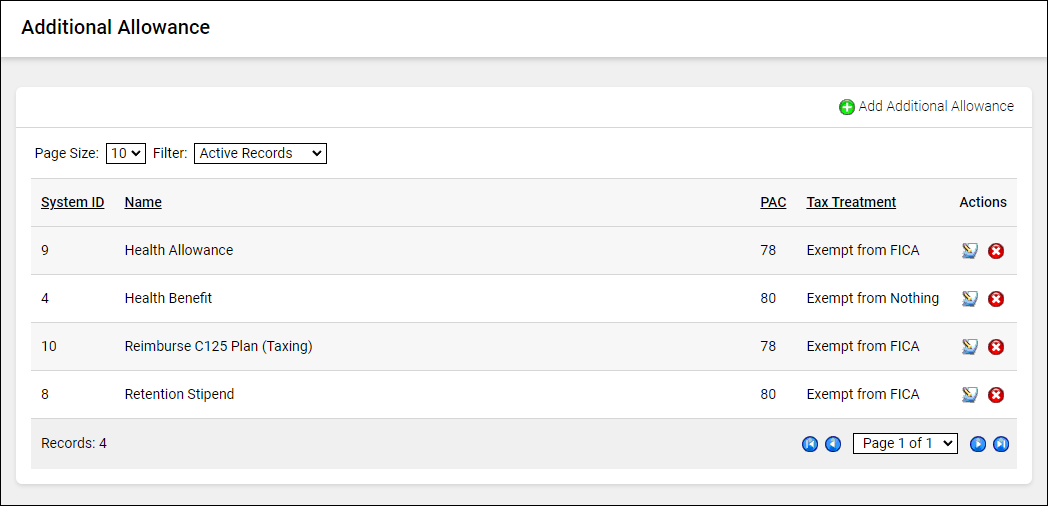This screenshot has width=1048, height=506.
Task: Sort the table by Name column
Action: (x=143, y=202)
